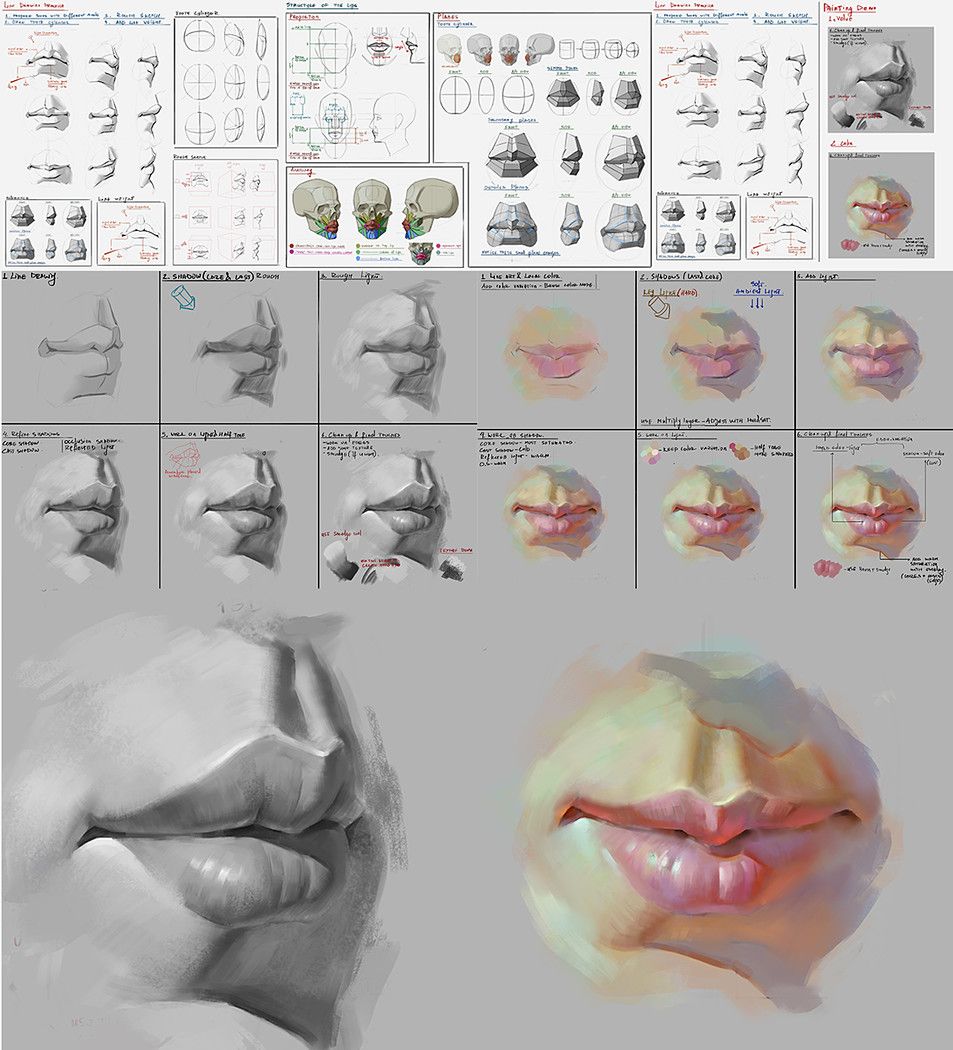953x1050 pixels.
Task: Click the 'Structure of the Lips' heading
Action: point(320,6)
